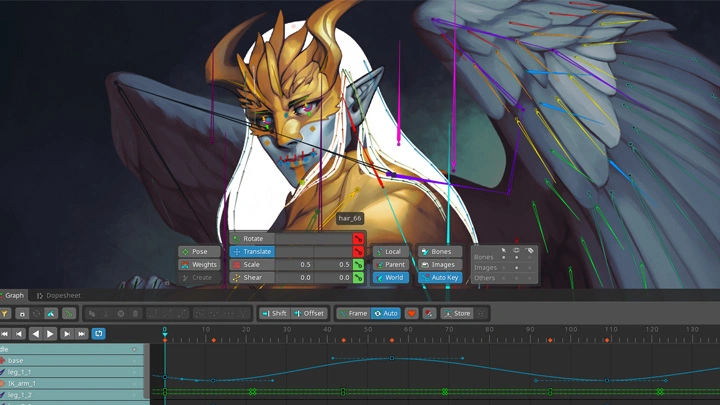This screenshot has width=720, height=405.
Task: Select Auto curve view button
Action: click(386, 314)
